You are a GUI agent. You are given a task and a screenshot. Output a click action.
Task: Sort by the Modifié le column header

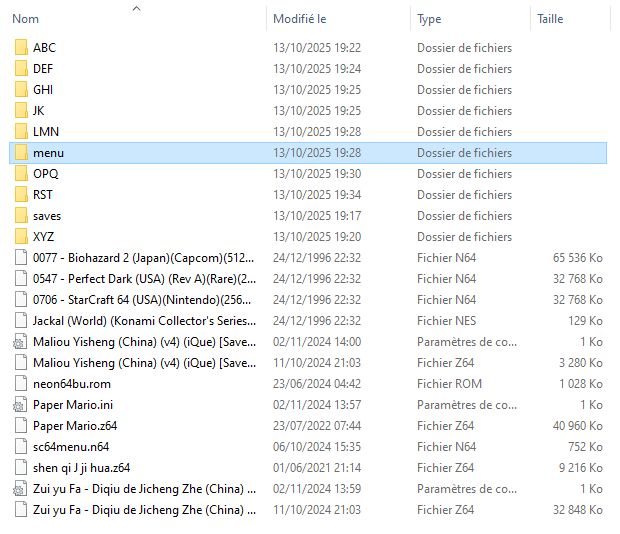point(299,19)
